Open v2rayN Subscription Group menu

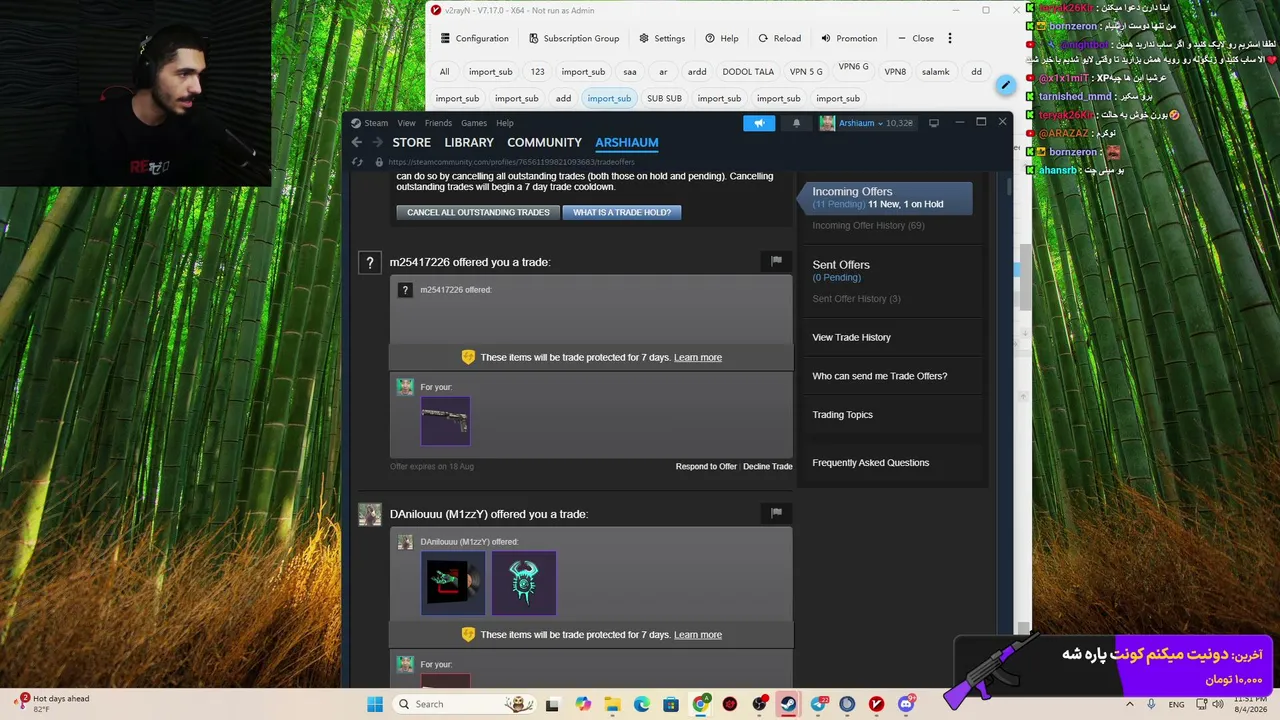click(x=574, y=38)
